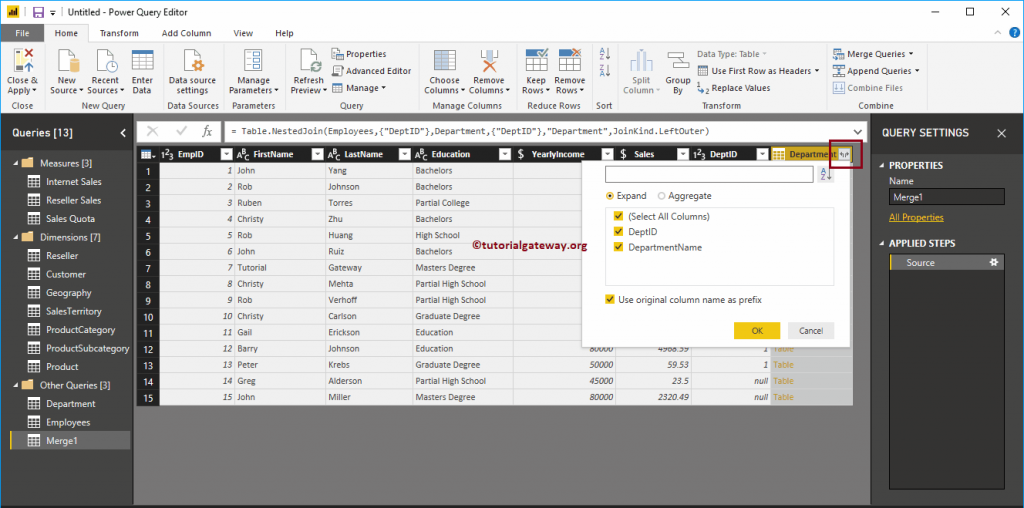Toggle the Select All Columns checkbox

coord(618,216)
